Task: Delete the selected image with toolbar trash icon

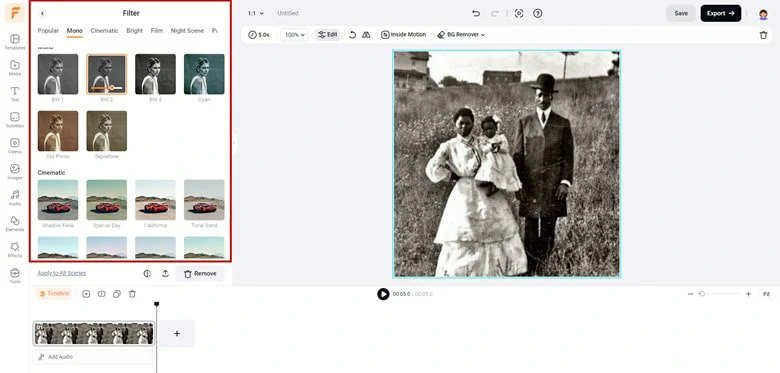Action: tap(763, 35)
